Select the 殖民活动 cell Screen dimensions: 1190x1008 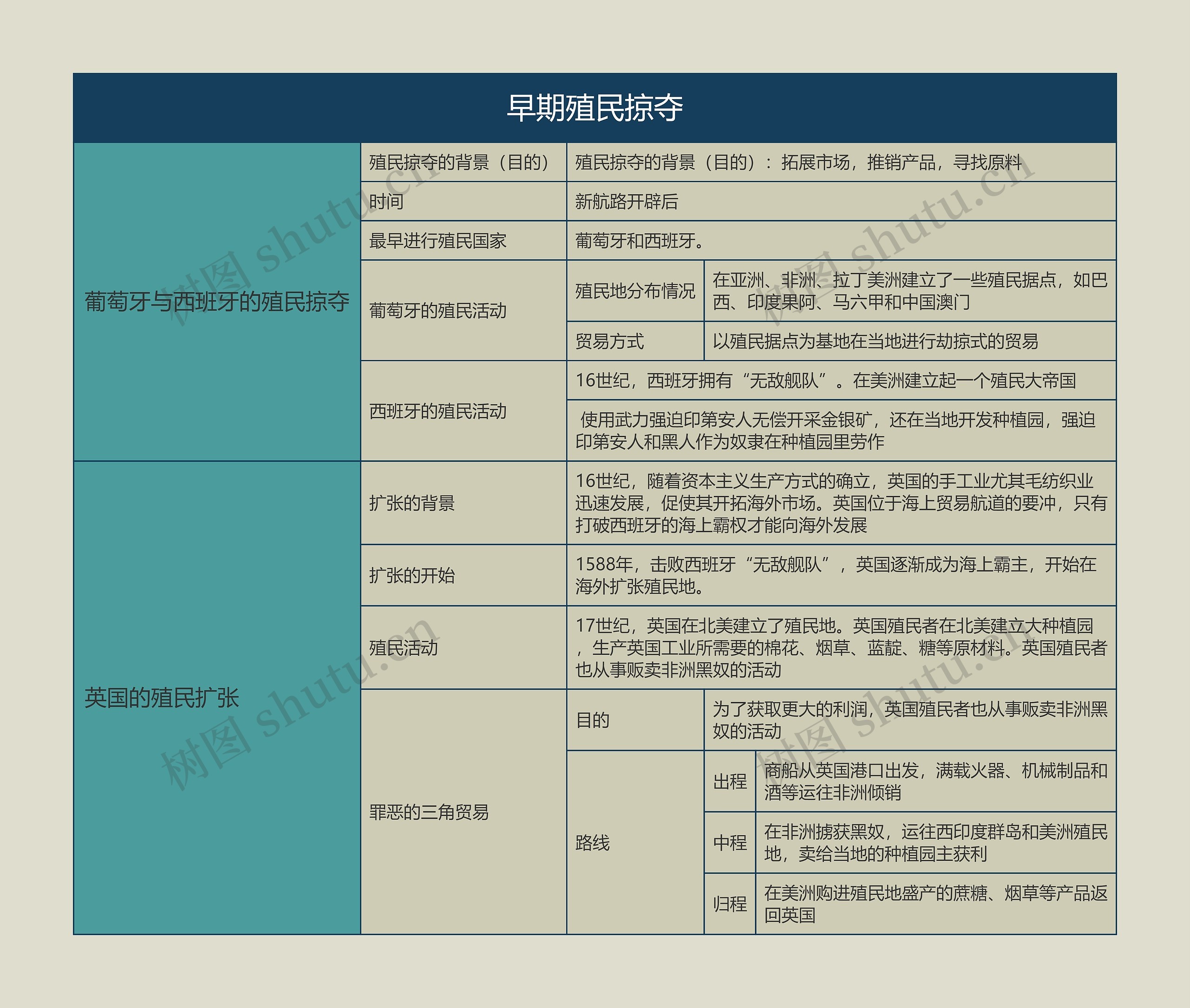(463, 647)
